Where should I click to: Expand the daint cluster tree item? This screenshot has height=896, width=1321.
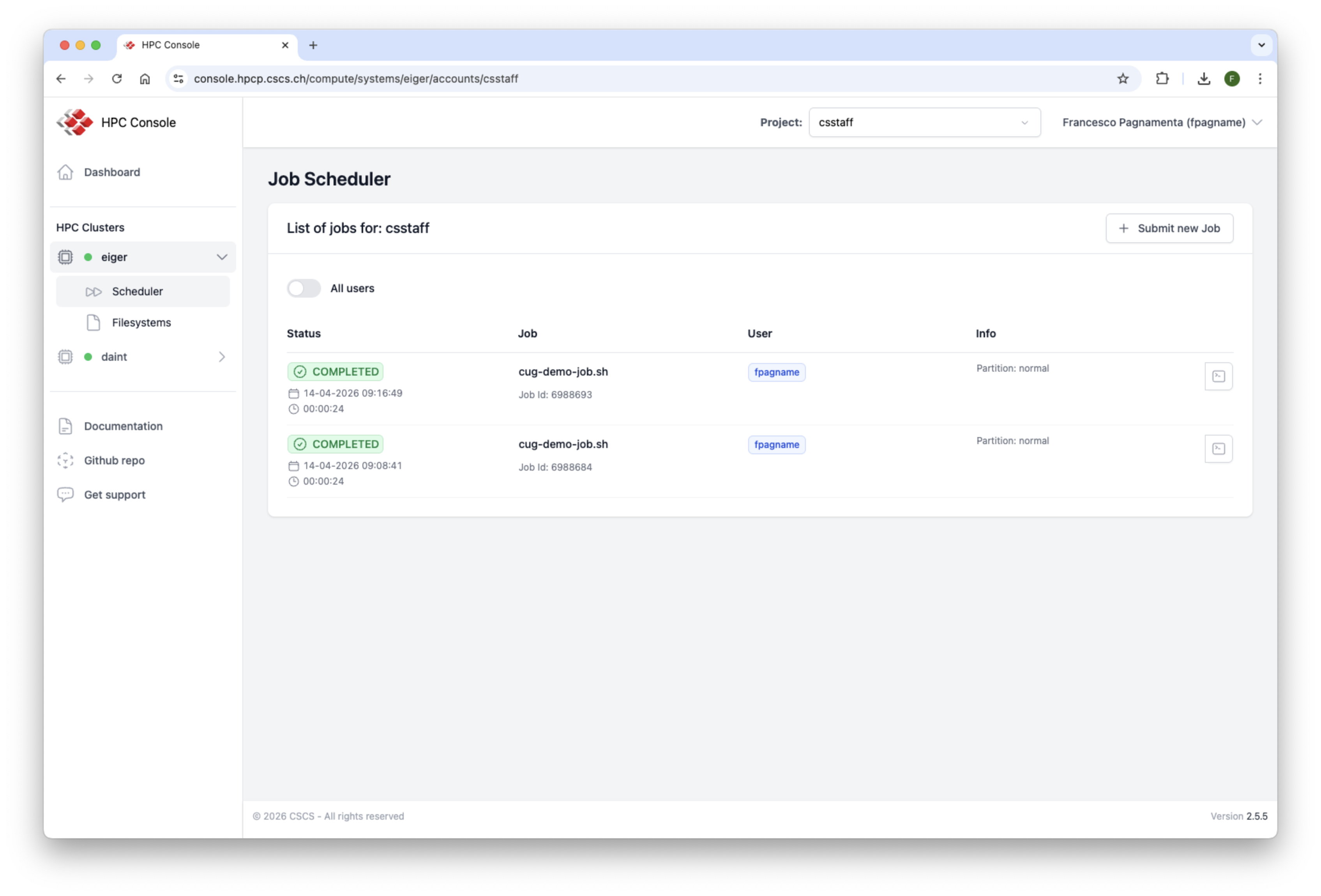click(222, 357)
